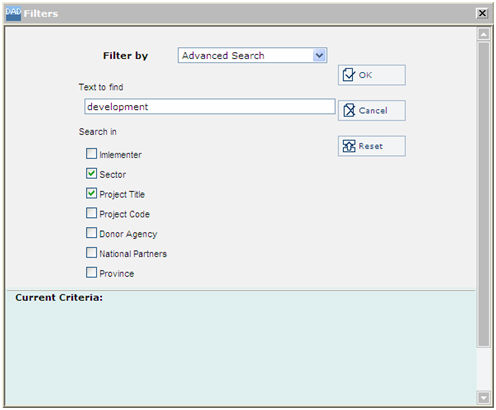Screen dimensions: 496x410
Task: Confirm the filter with OK button
Action: (x=372, y=75)
